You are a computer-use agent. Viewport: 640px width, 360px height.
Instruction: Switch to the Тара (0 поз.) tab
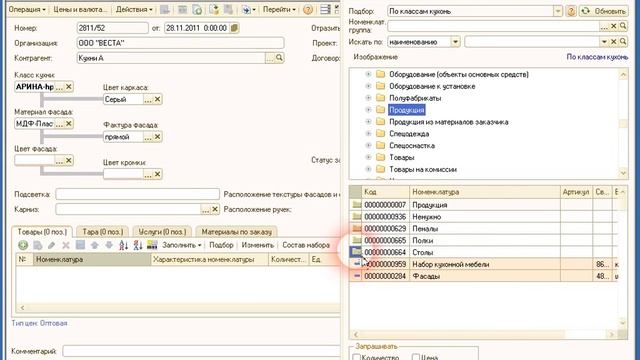coord(102,231)
